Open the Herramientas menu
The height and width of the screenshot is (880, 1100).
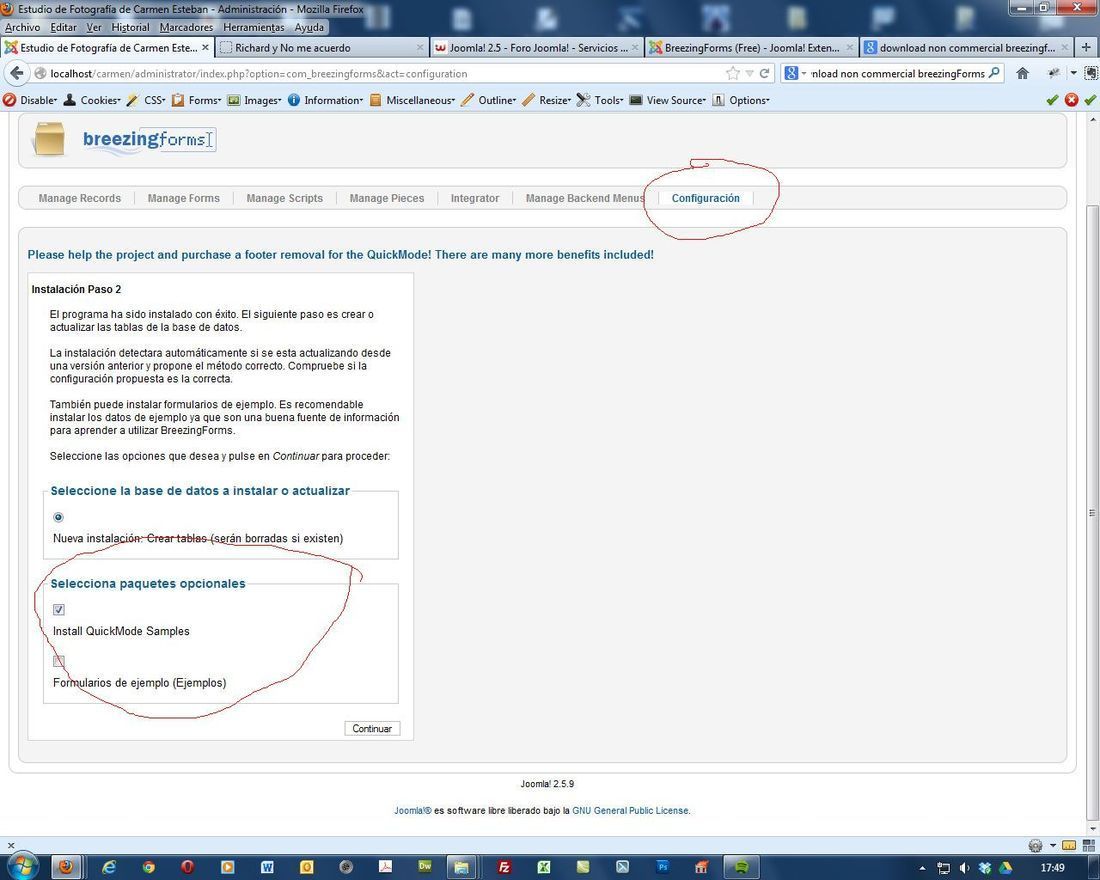coord(253,27)
